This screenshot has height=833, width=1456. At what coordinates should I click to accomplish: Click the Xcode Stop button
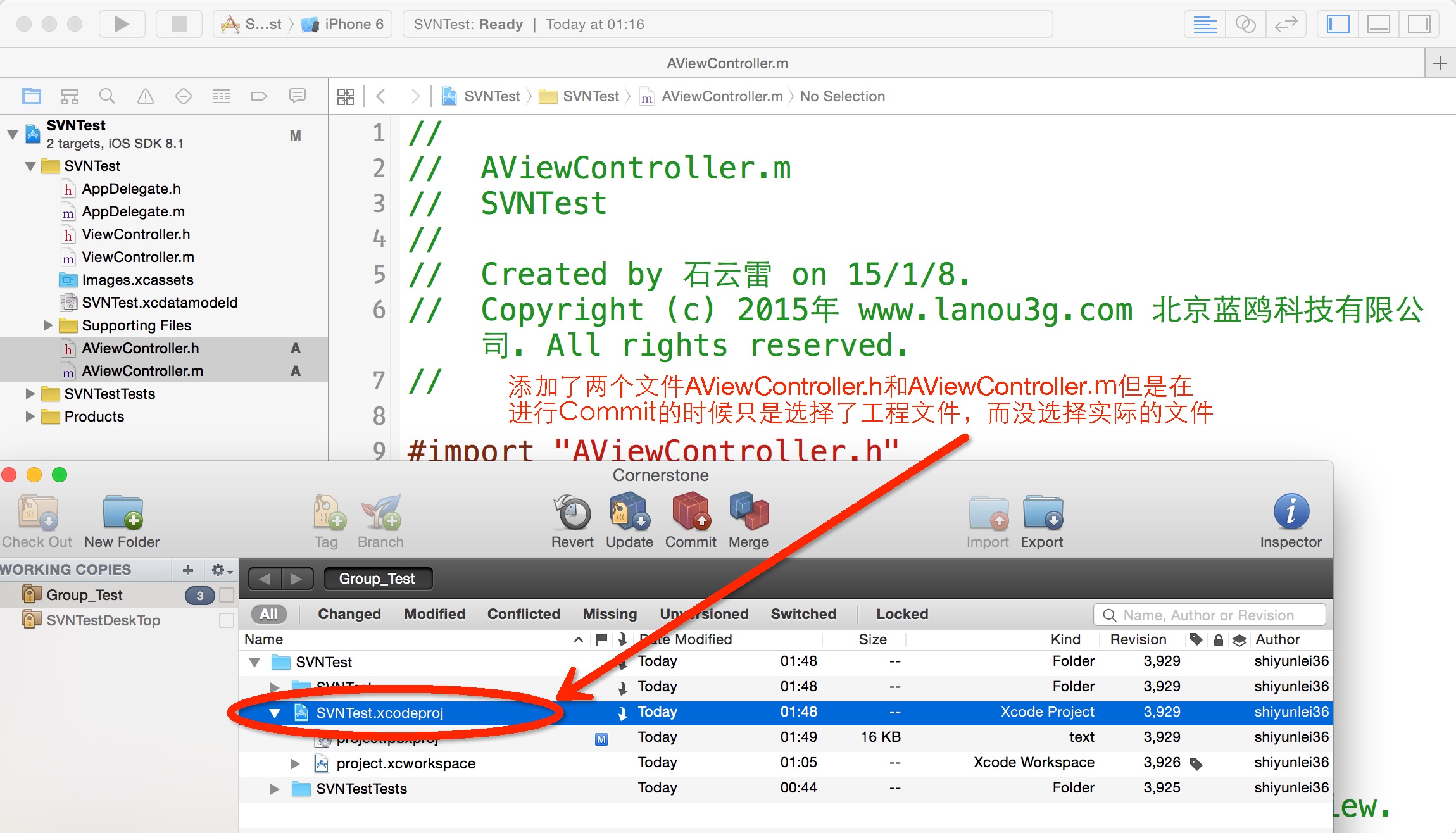click(179, 24)
